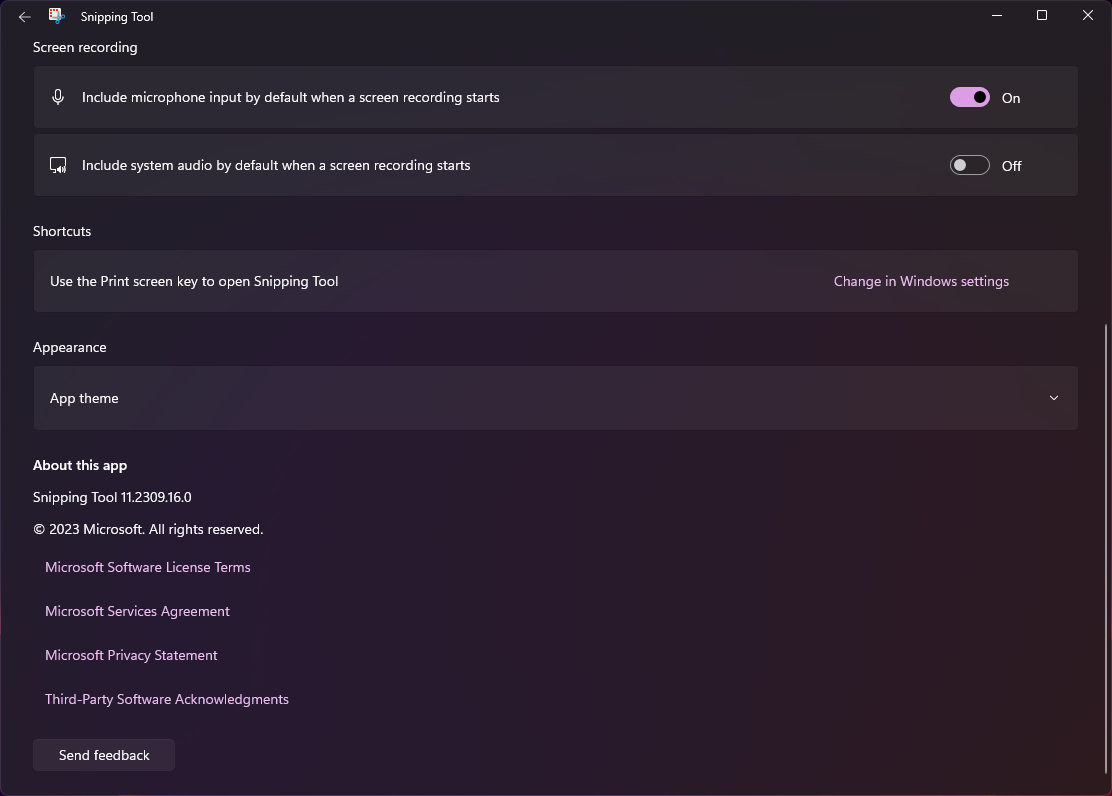Screen dimensions: 1112x796
Task: Go back using the arrow icon
Action: pos(25,16)
